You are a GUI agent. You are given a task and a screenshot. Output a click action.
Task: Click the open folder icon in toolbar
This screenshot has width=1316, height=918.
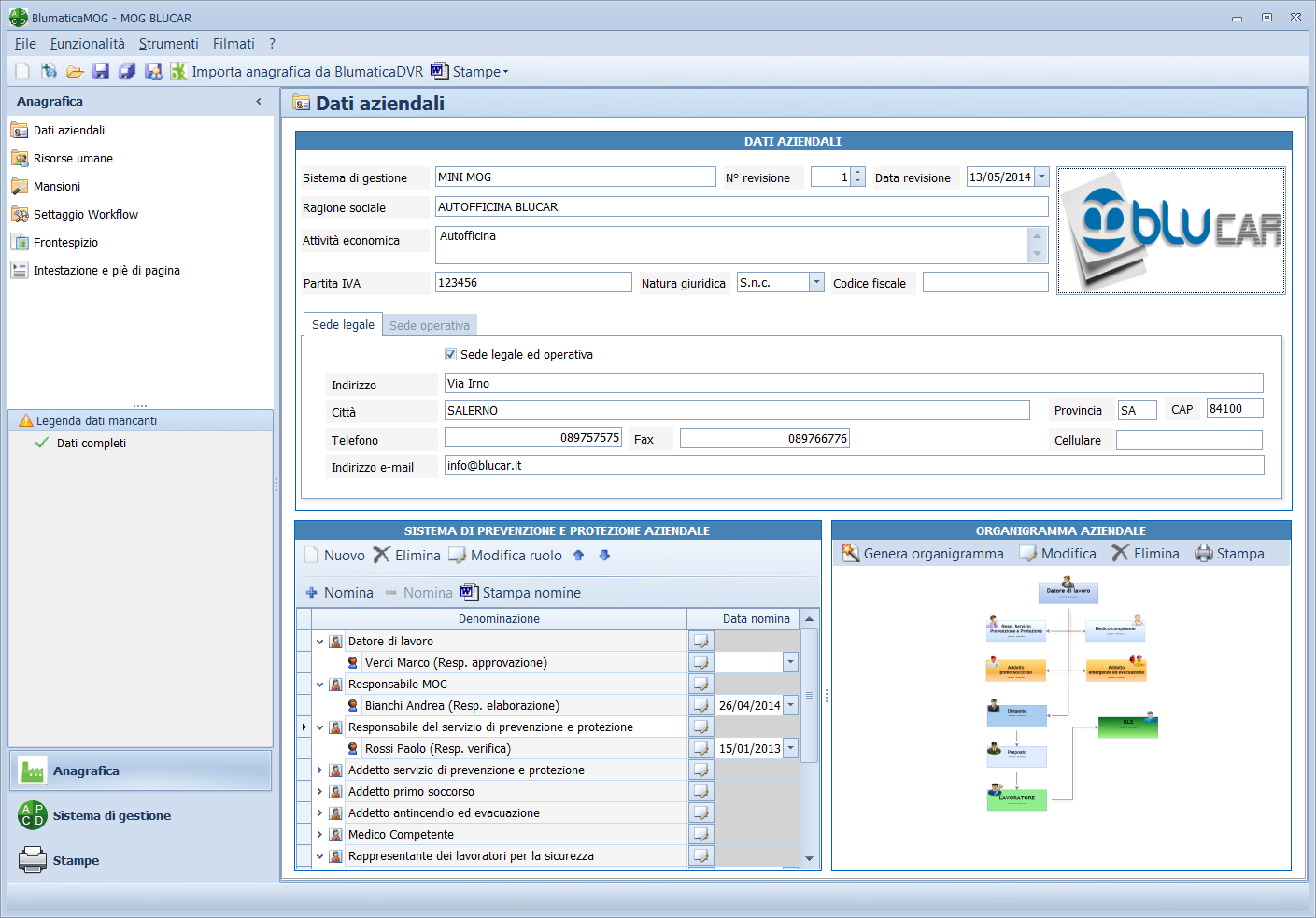pos(75,72)
